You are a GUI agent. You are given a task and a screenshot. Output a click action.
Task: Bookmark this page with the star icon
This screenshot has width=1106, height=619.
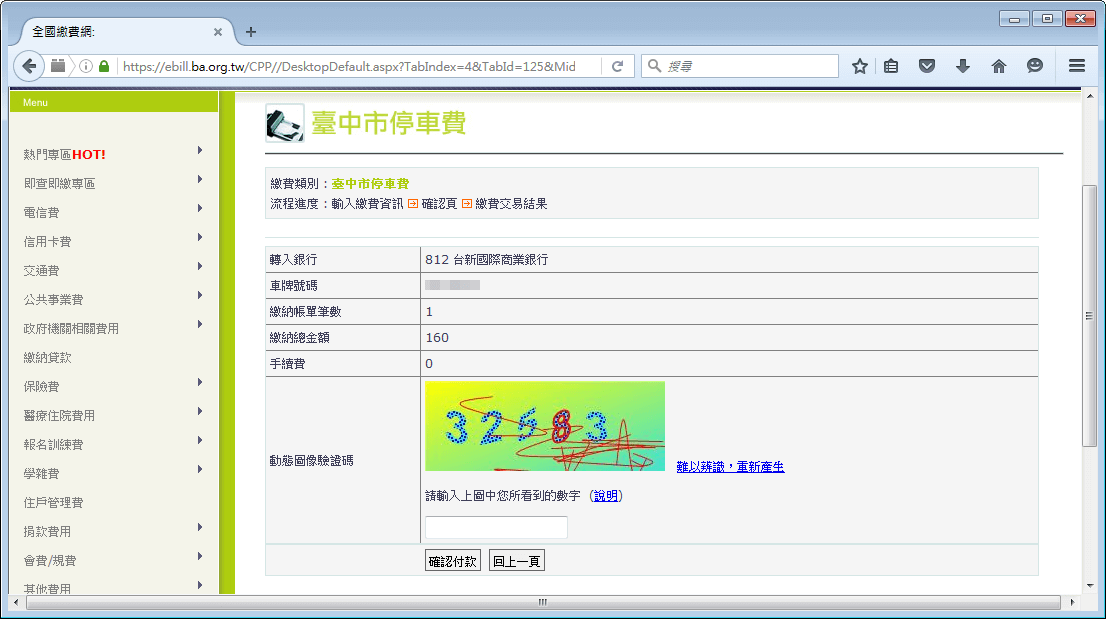859,66
